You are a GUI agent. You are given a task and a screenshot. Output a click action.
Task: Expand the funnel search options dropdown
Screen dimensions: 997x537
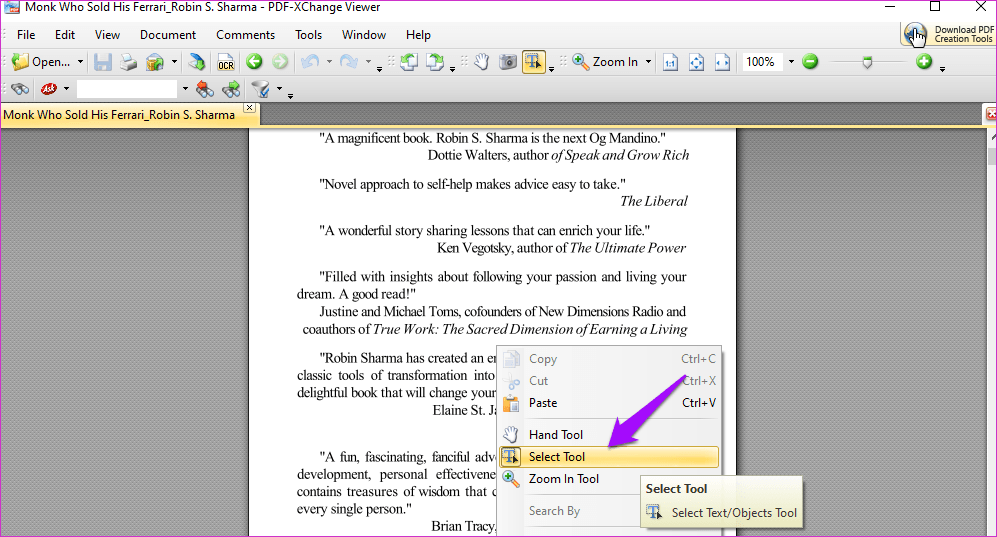tap(279, 89)
